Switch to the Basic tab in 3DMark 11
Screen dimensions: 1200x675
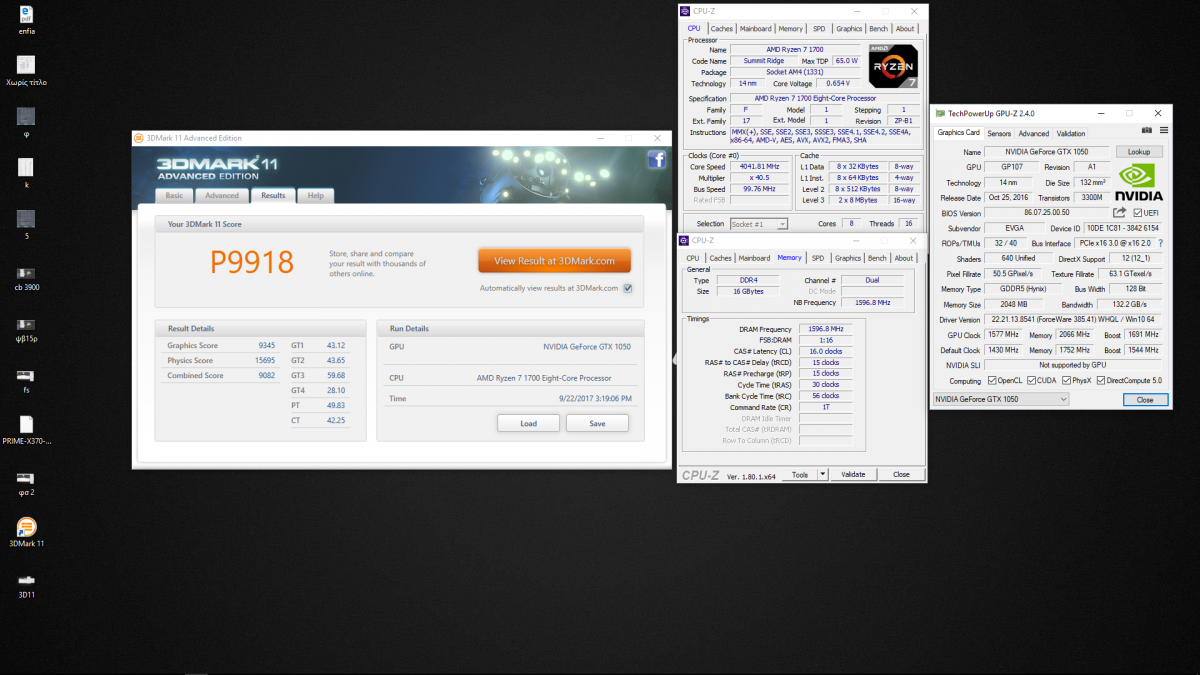(174, 196)
